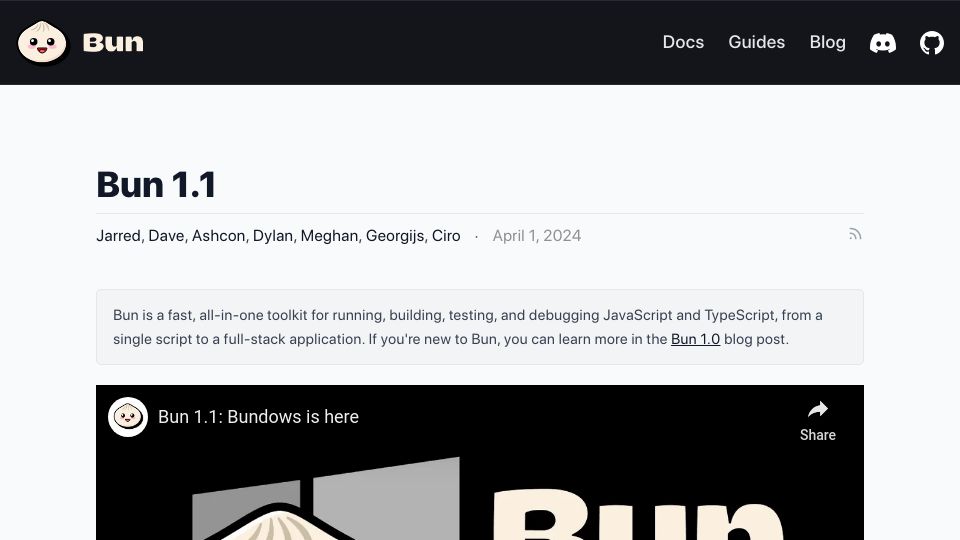This screenshot has width=960, height=540.
Task: Open the Blog navigation link
Action: tap(828, 42)
